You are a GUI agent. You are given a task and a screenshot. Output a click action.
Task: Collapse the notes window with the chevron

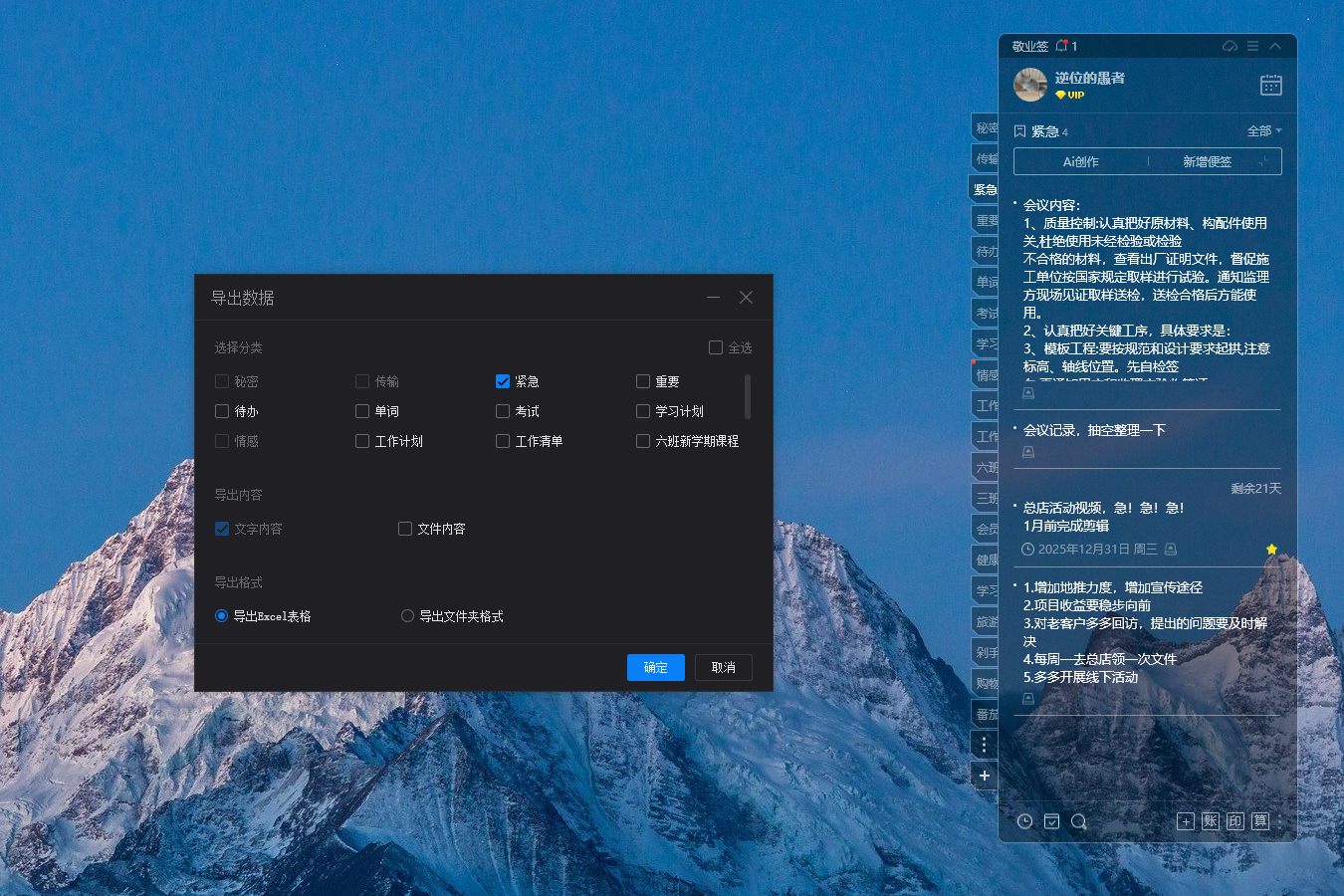(1275, 45)
